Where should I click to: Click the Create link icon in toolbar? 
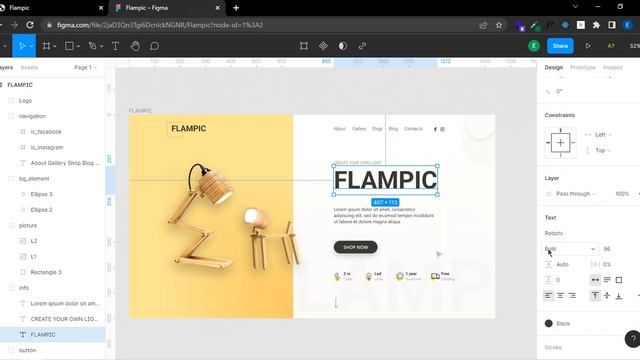click(362, 46)
